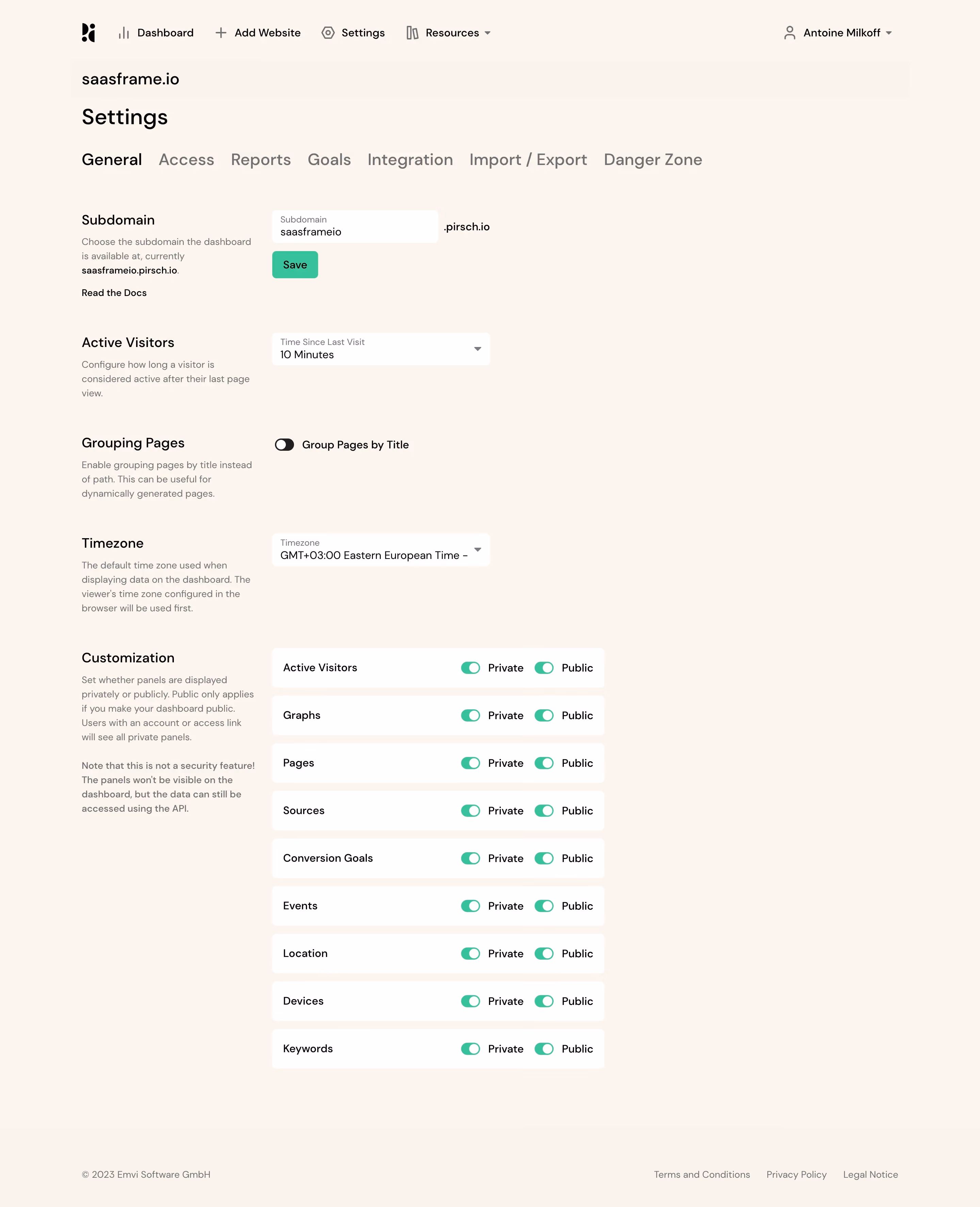
Task: Toggle Active Visitors Private switch
Action: click(470, 667)
